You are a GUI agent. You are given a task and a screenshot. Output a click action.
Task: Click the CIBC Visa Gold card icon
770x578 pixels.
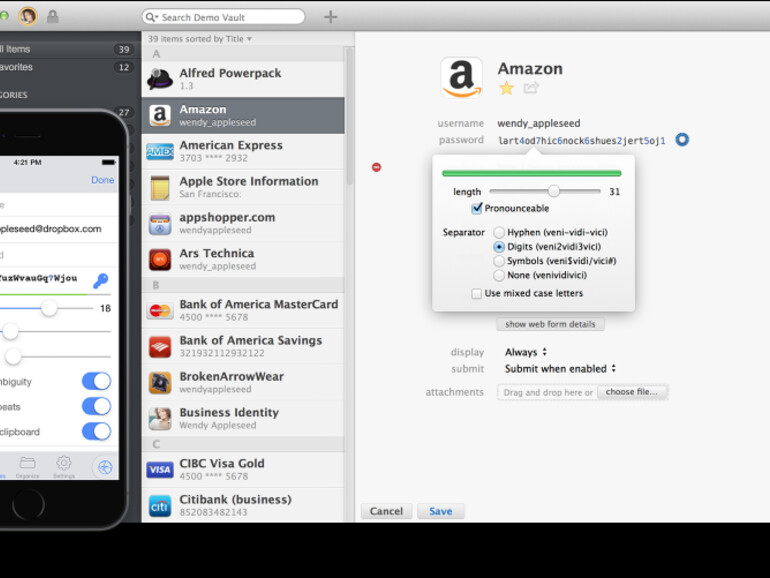pyautogui.click(x=160, y=469)
